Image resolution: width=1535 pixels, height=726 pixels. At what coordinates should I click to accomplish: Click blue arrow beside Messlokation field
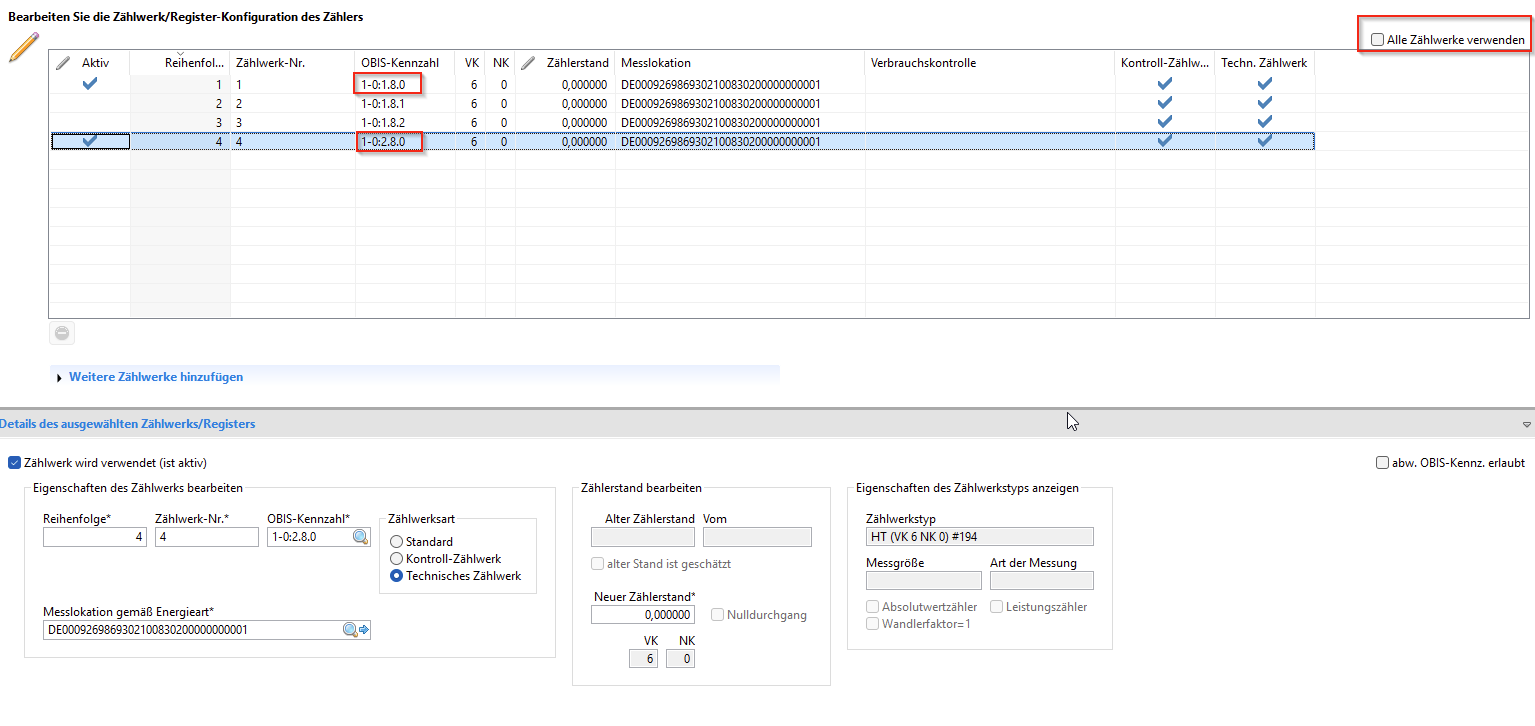click(364, 630)
